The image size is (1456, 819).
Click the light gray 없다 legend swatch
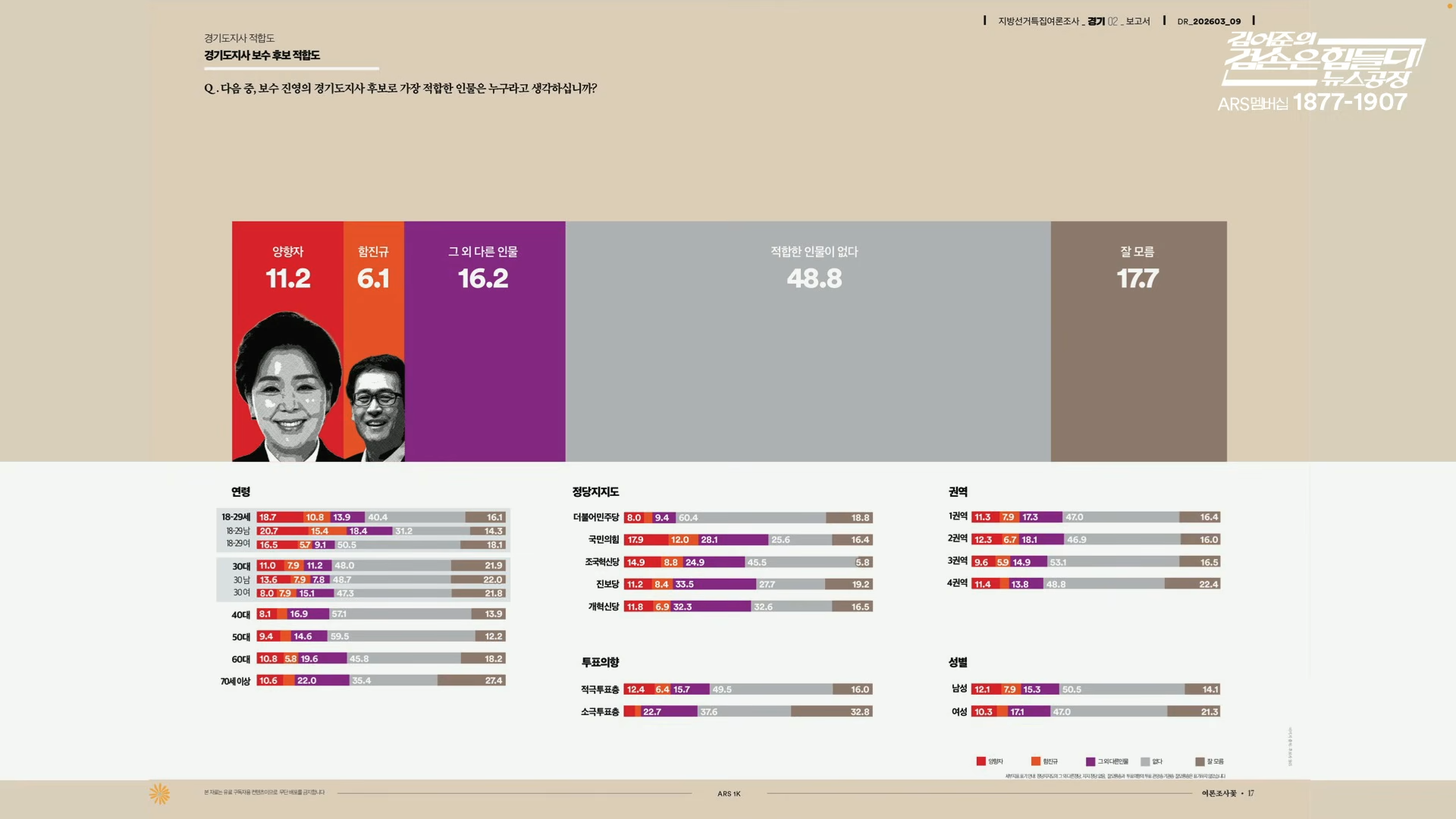pyautogui.click(x=1144, y=761)
